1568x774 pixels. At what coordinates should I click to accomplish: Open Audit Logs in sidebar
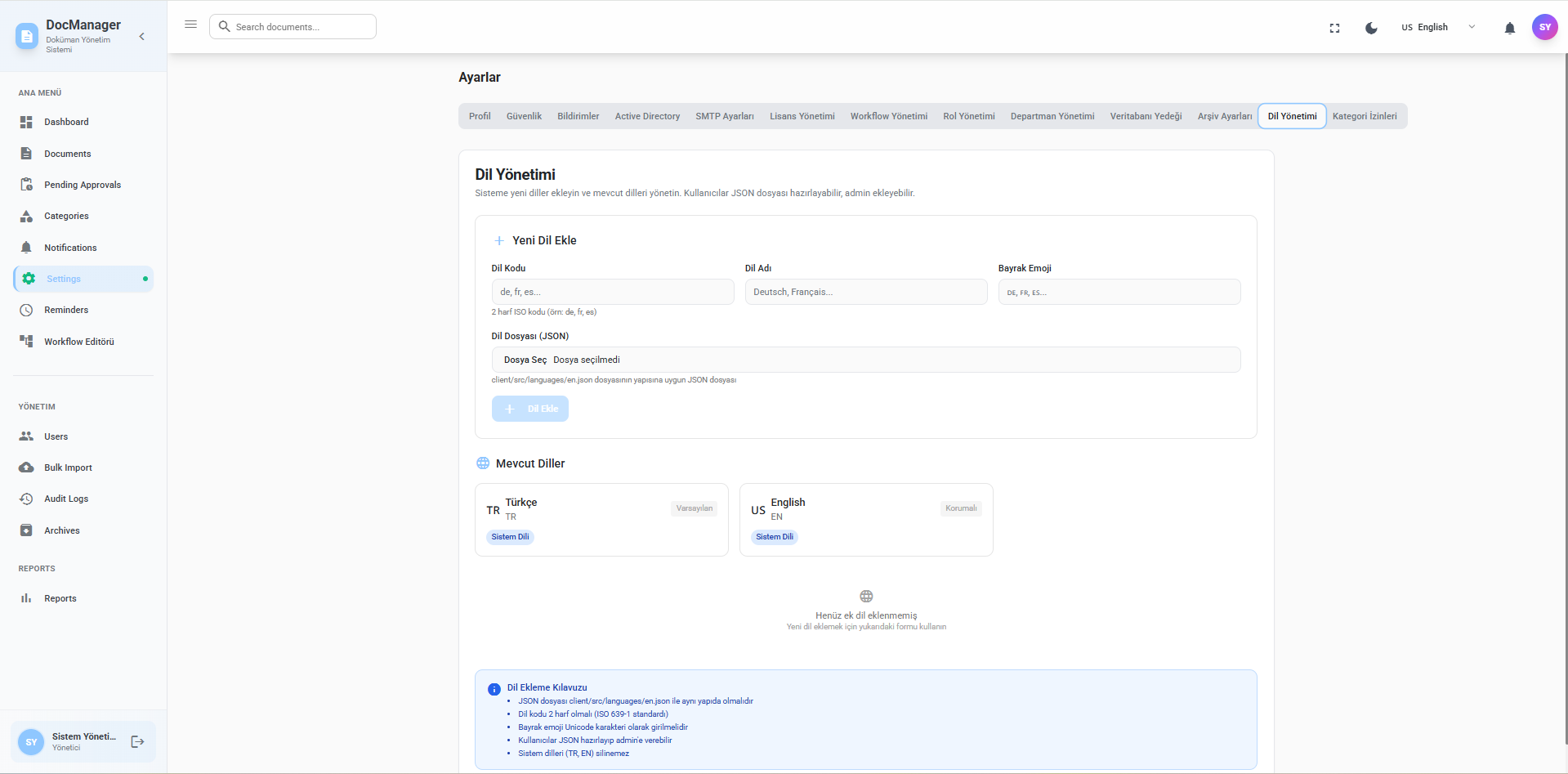(x=66, y=499)
